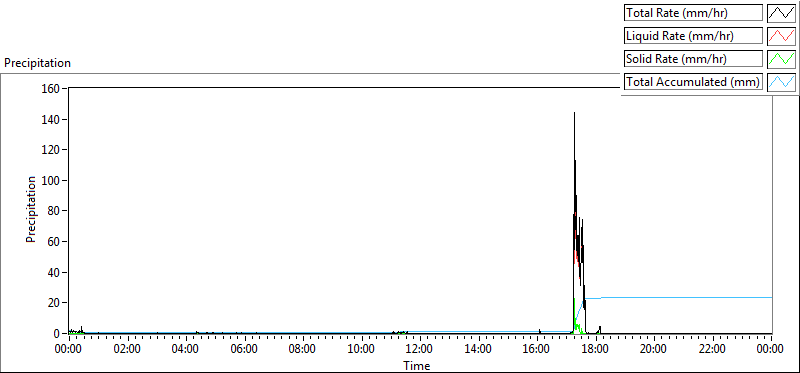Image resolution: width=800 pixels, height=373 pixels.
Task: Click the peak of the black rain spike
Action: pos(574,113)
